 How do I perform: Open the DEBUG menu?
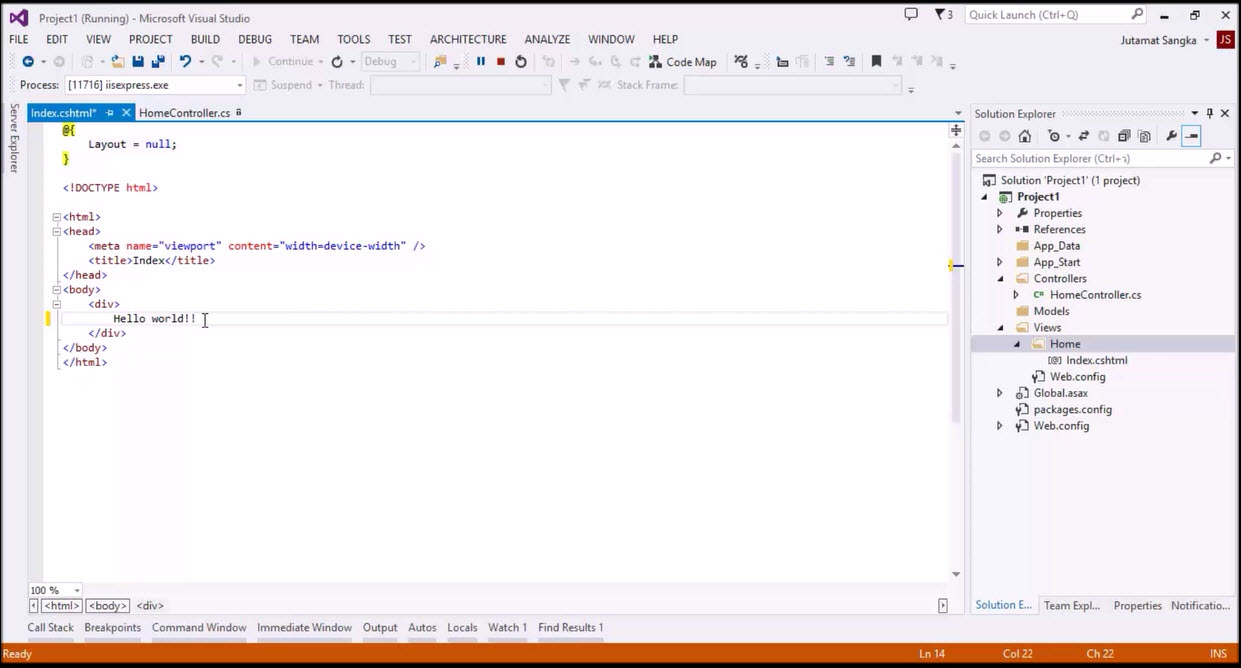pyautogui.click(x=254, y=39)
